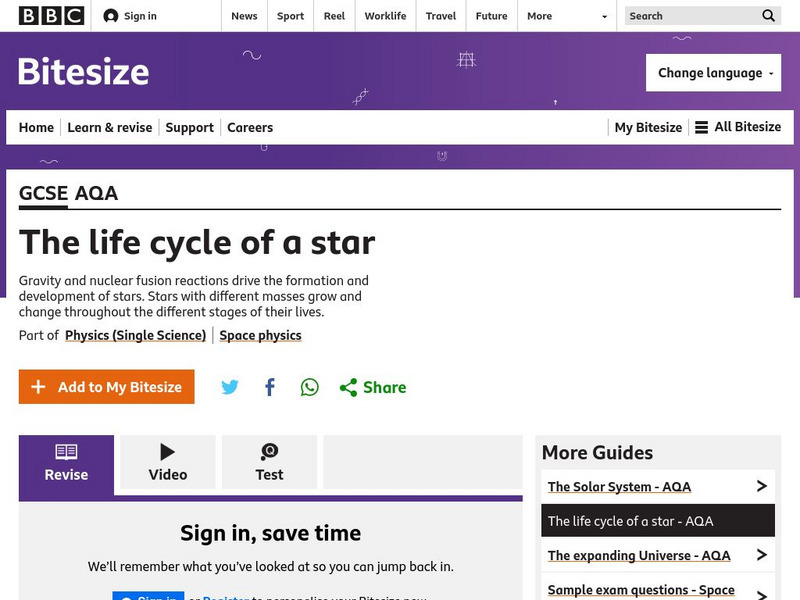Click the search magnifier icon
The image size is (800, 600).
[x=768, y=16]
